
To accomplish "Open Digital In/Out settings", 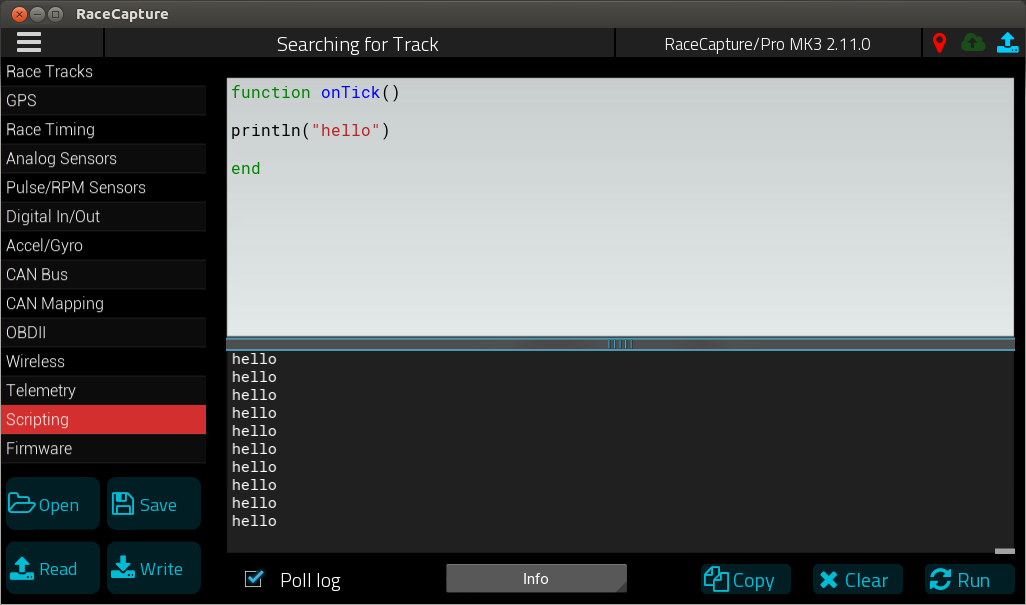I will (x=103, y=216).
